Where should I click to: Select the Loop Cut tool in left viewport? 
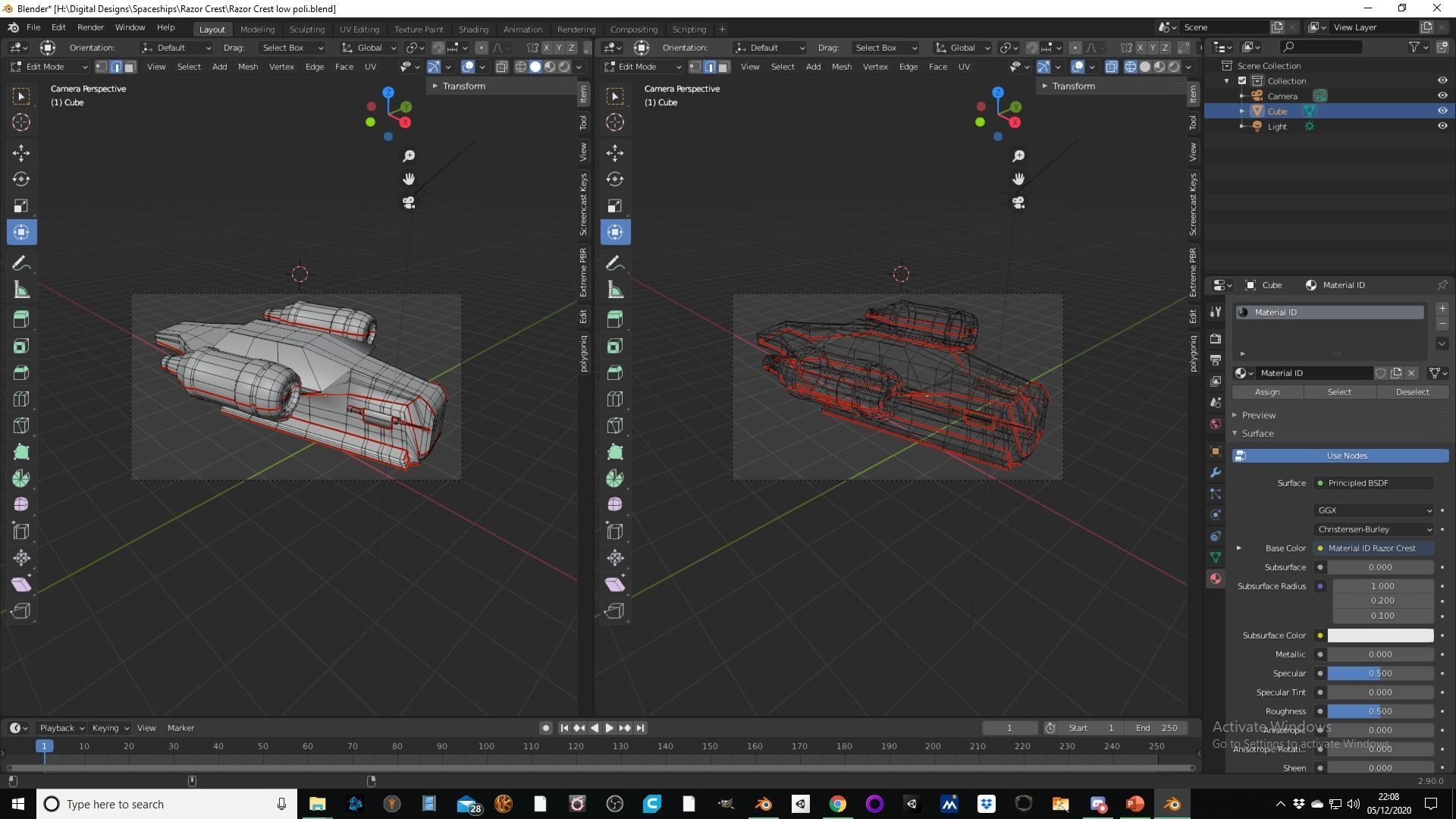(21, 399)
